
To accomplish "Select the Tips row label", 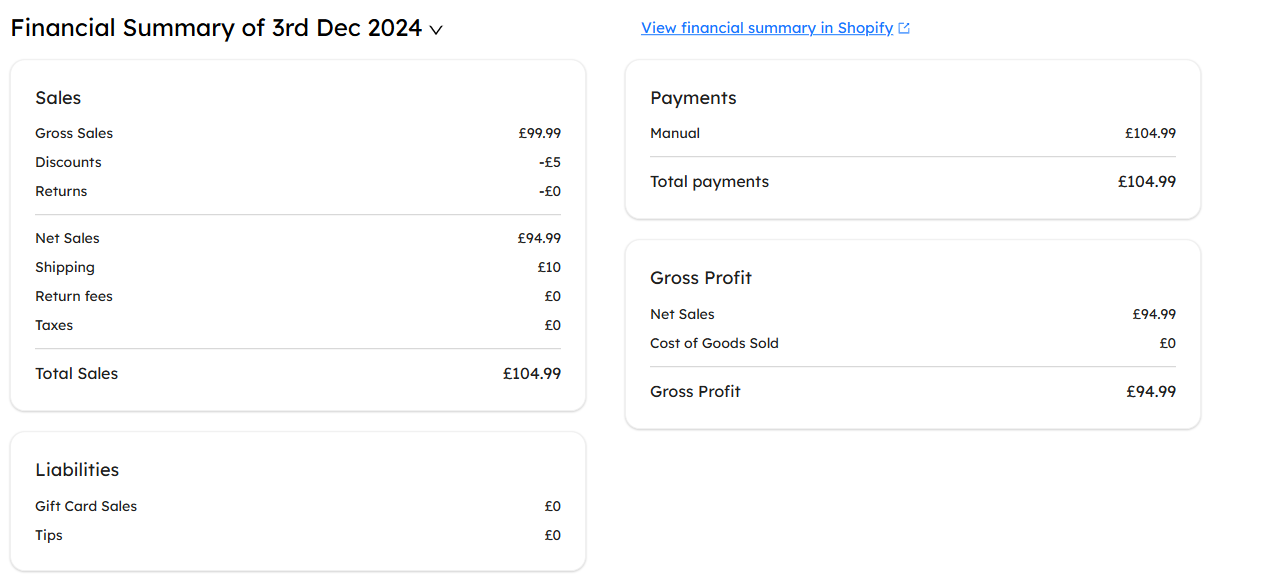I will pos(49,535).
